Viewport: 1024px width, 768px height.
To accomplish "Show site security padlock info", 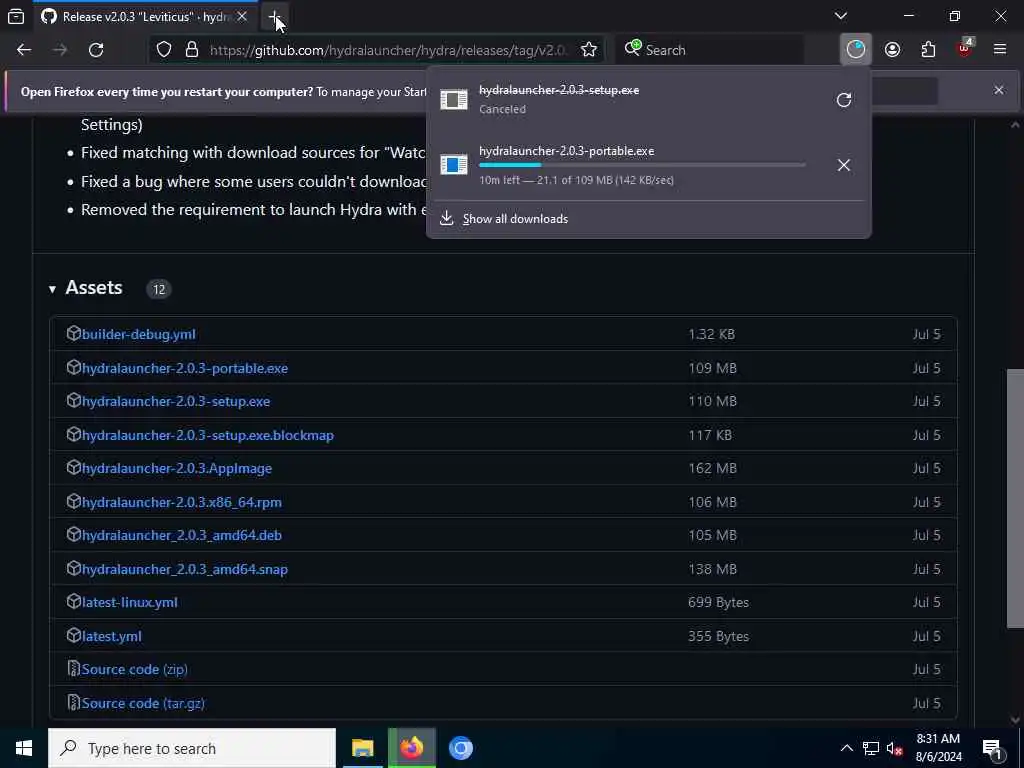I will 191,50.
